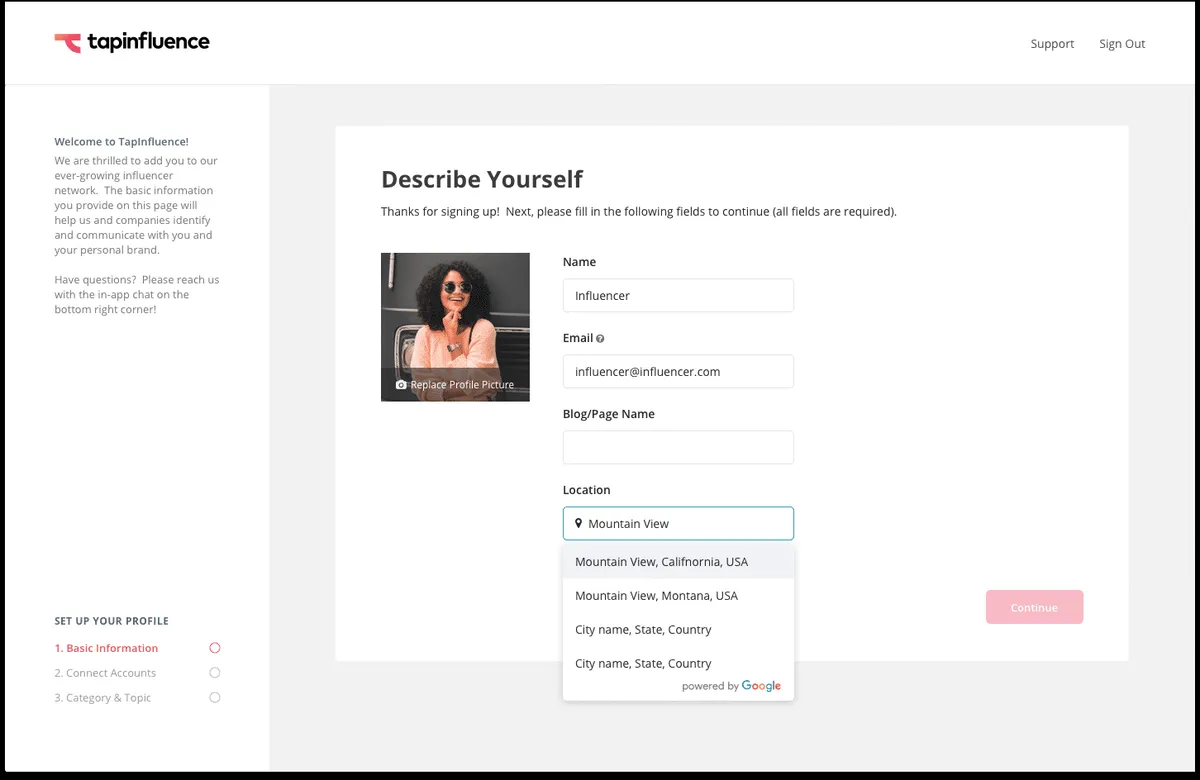
Task: Select the last City name, State, Country suggestion
Action: 678,663
